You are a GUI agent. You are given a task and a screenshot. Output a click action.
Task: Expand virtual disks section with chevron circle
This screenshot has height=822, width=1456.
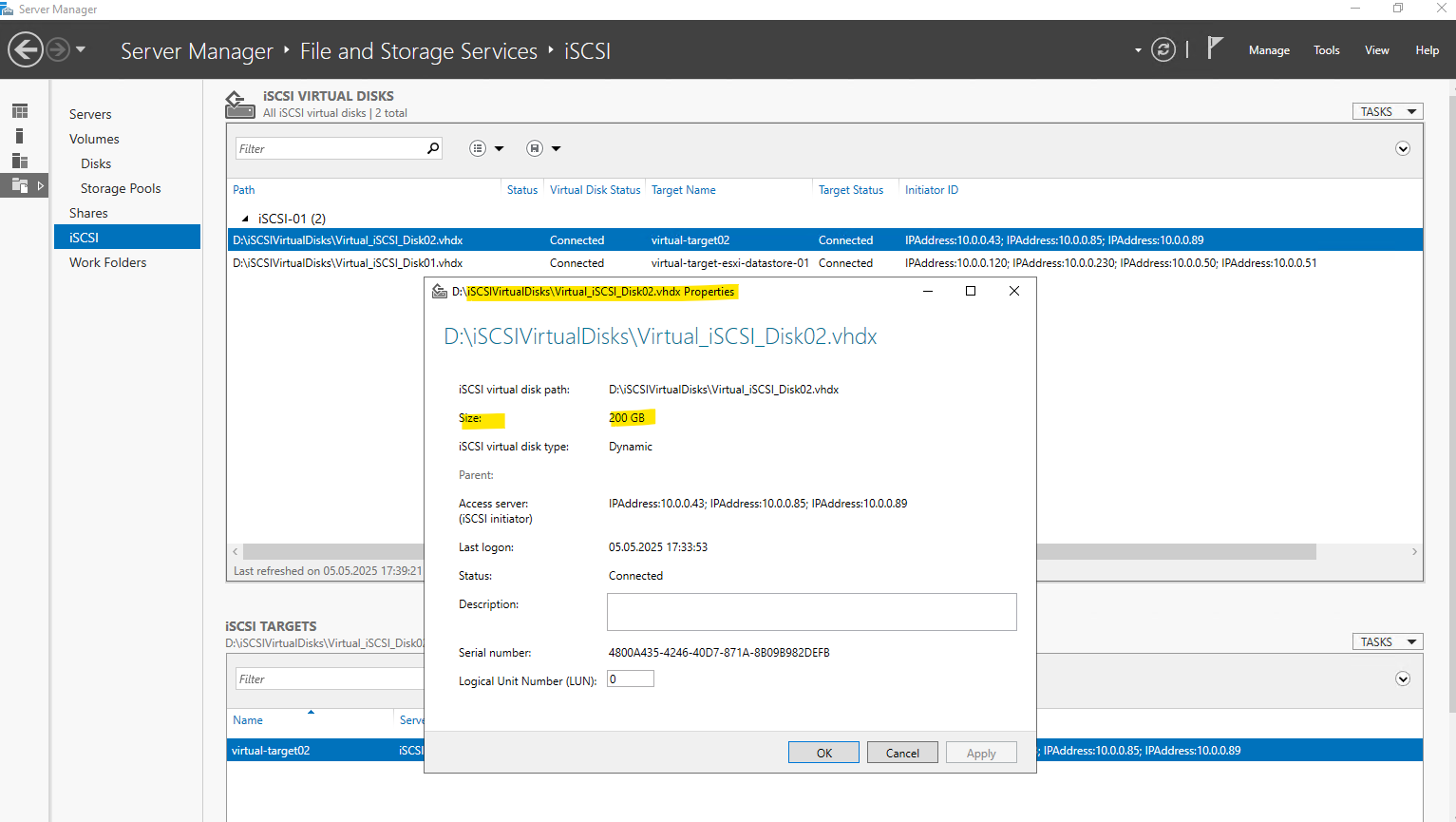pos(1403,148)
